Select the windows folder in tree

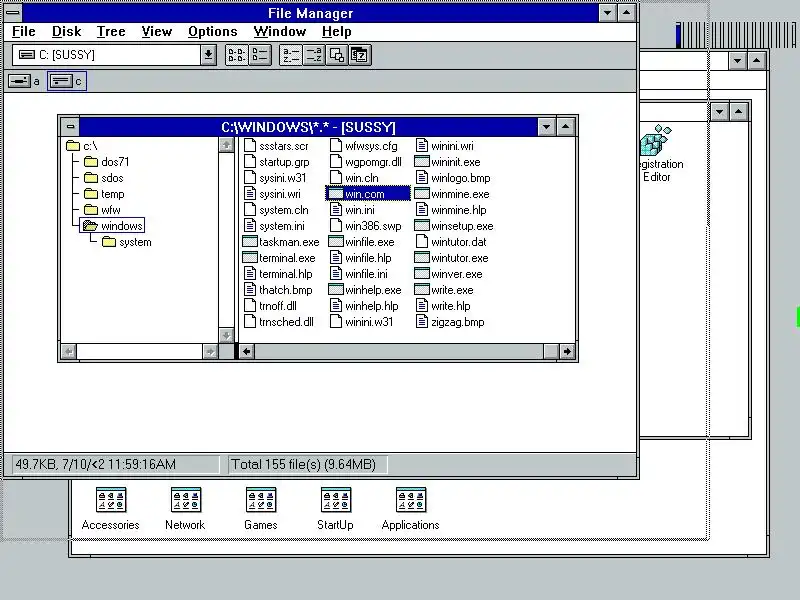coord(113,226)
